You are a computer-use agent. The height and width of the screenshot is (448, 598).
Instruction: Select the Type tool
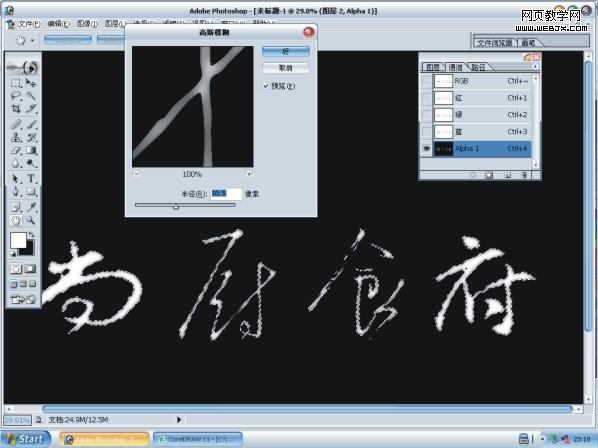[x=31, y=178]
